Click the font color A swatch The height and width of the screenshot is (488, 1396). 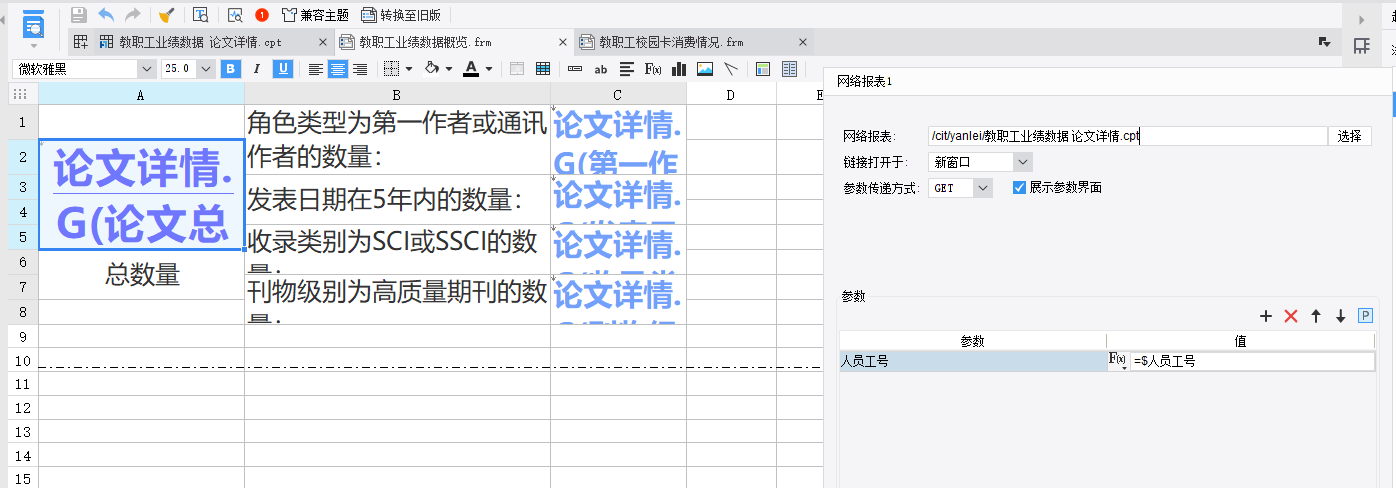pyautogui.click(x=472, y=69)
